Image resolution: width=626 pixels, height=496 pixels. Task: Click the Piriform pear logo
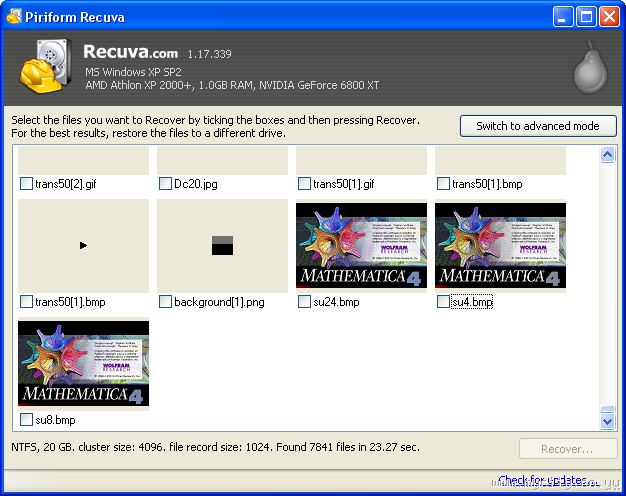point(590,67)
